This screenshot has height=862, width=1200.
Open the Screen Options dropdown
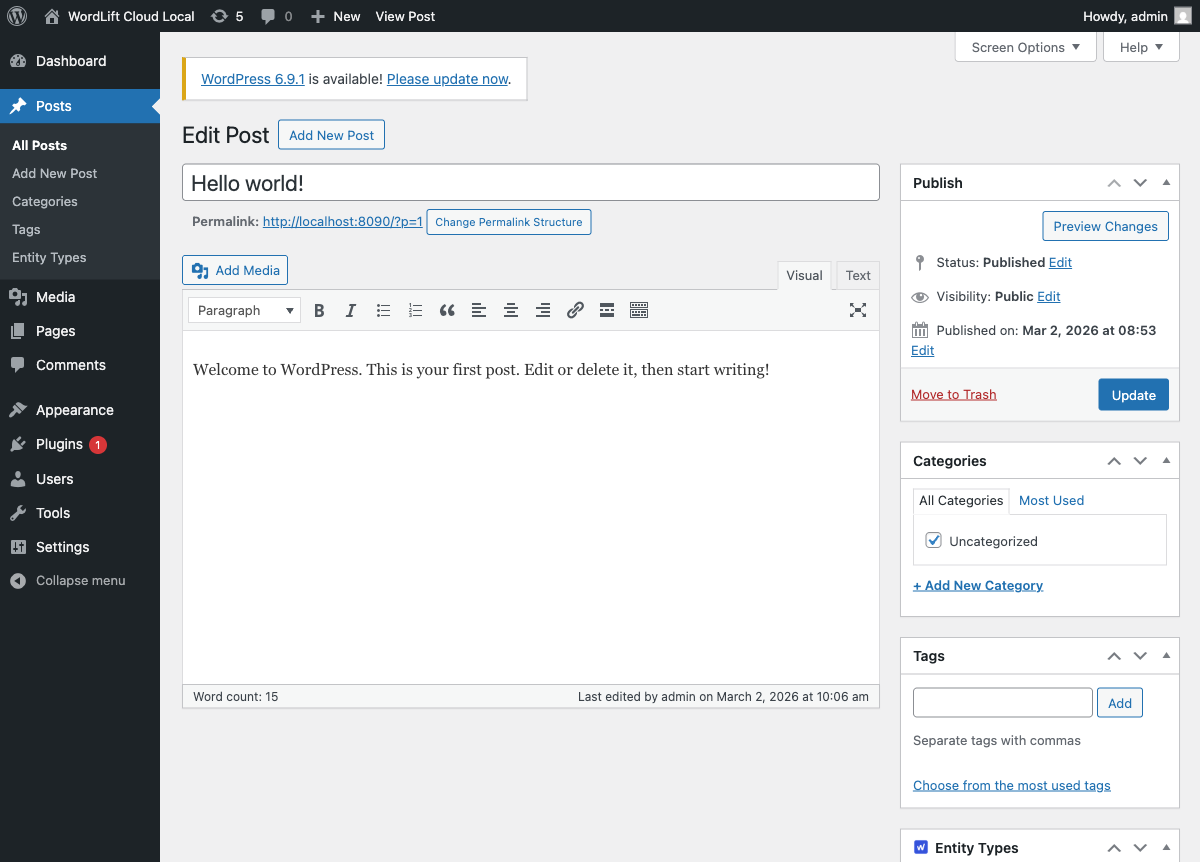coord(1025,47)
